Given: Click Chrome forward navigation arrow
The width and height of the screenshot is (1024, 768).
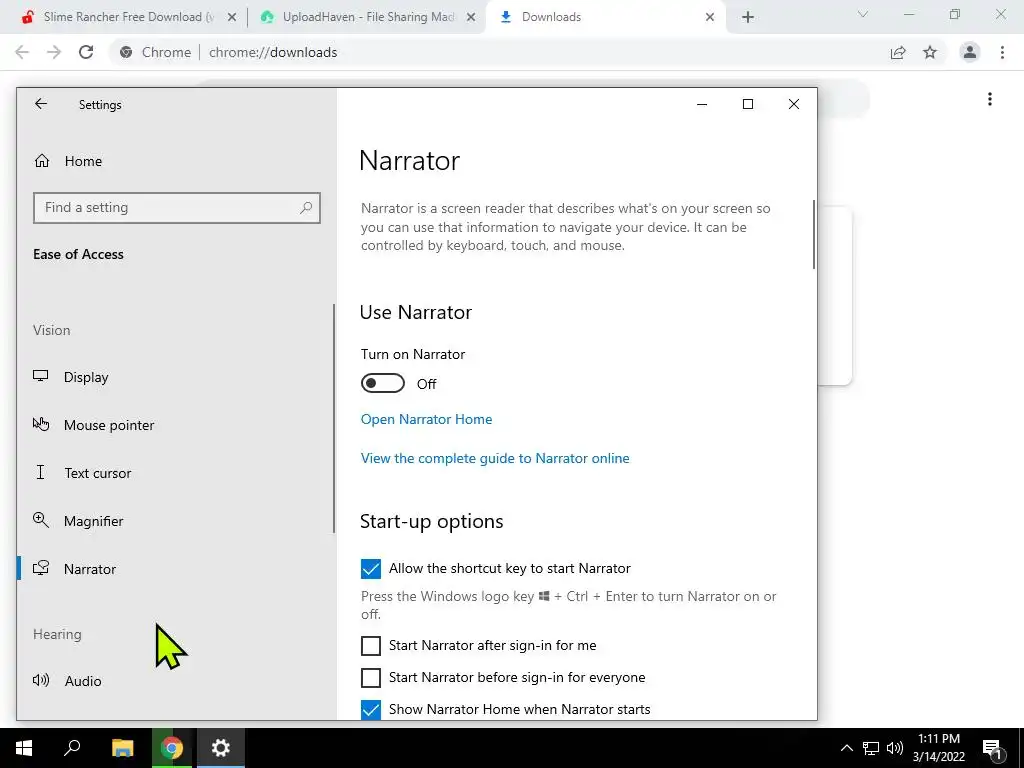Looking at the screenshot, I should tap(54, 52).
